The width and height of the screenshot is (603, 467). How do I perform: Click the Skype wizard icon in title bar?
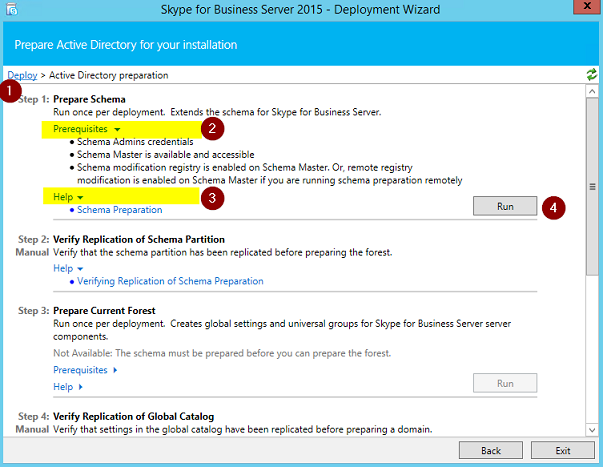click(12, 9)
